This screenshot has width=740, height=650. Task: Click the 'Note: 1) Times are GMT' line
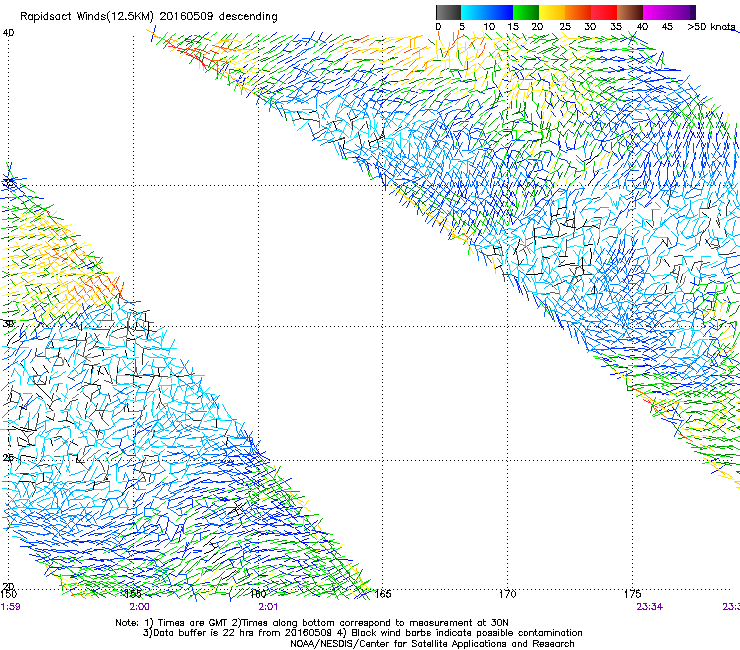(312, 623)
